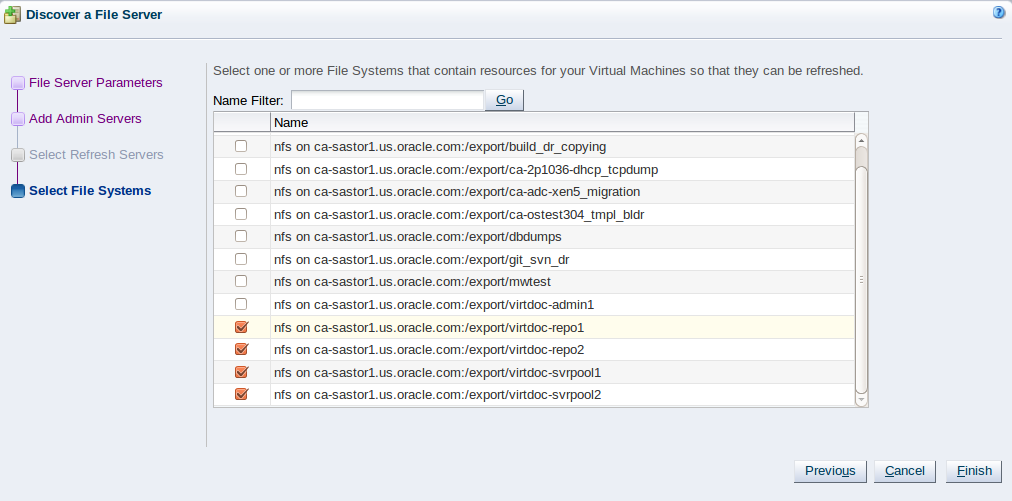
Task: Untick the virtdoc-svrpool2 checkbox
Action: [241, 394]
